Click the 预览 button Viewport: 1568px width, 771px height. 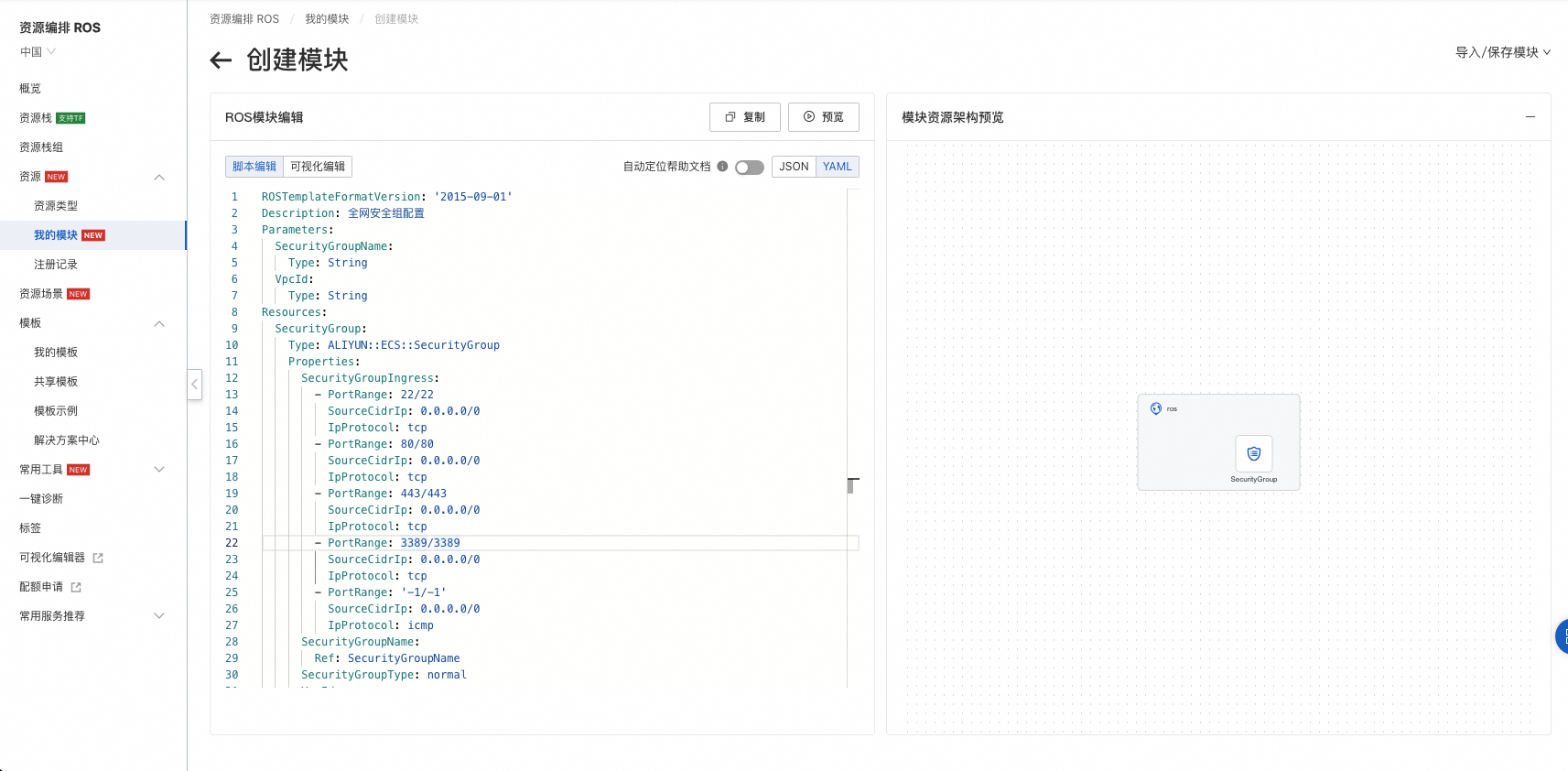point(824,117)
